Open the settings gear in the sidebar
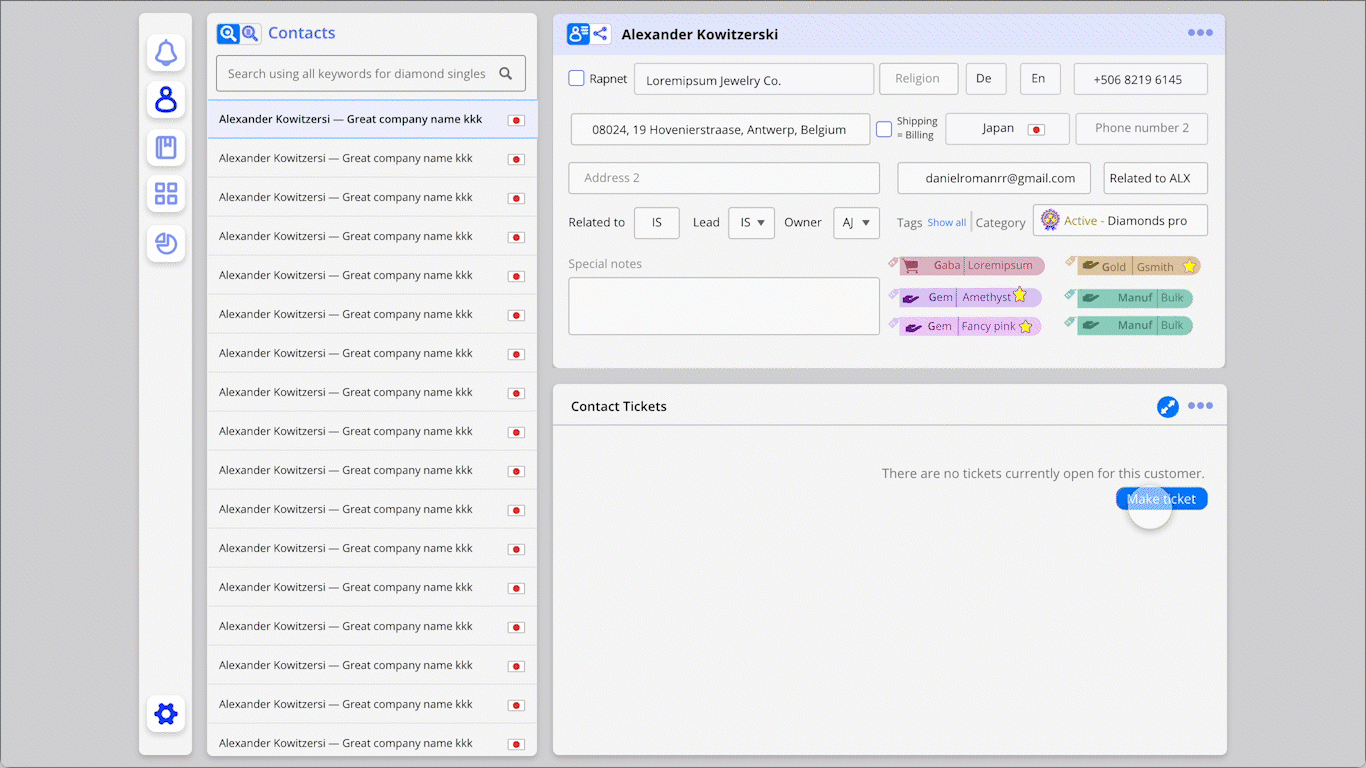The width and height of the screenshot is (1366, 768). [166, 713]
